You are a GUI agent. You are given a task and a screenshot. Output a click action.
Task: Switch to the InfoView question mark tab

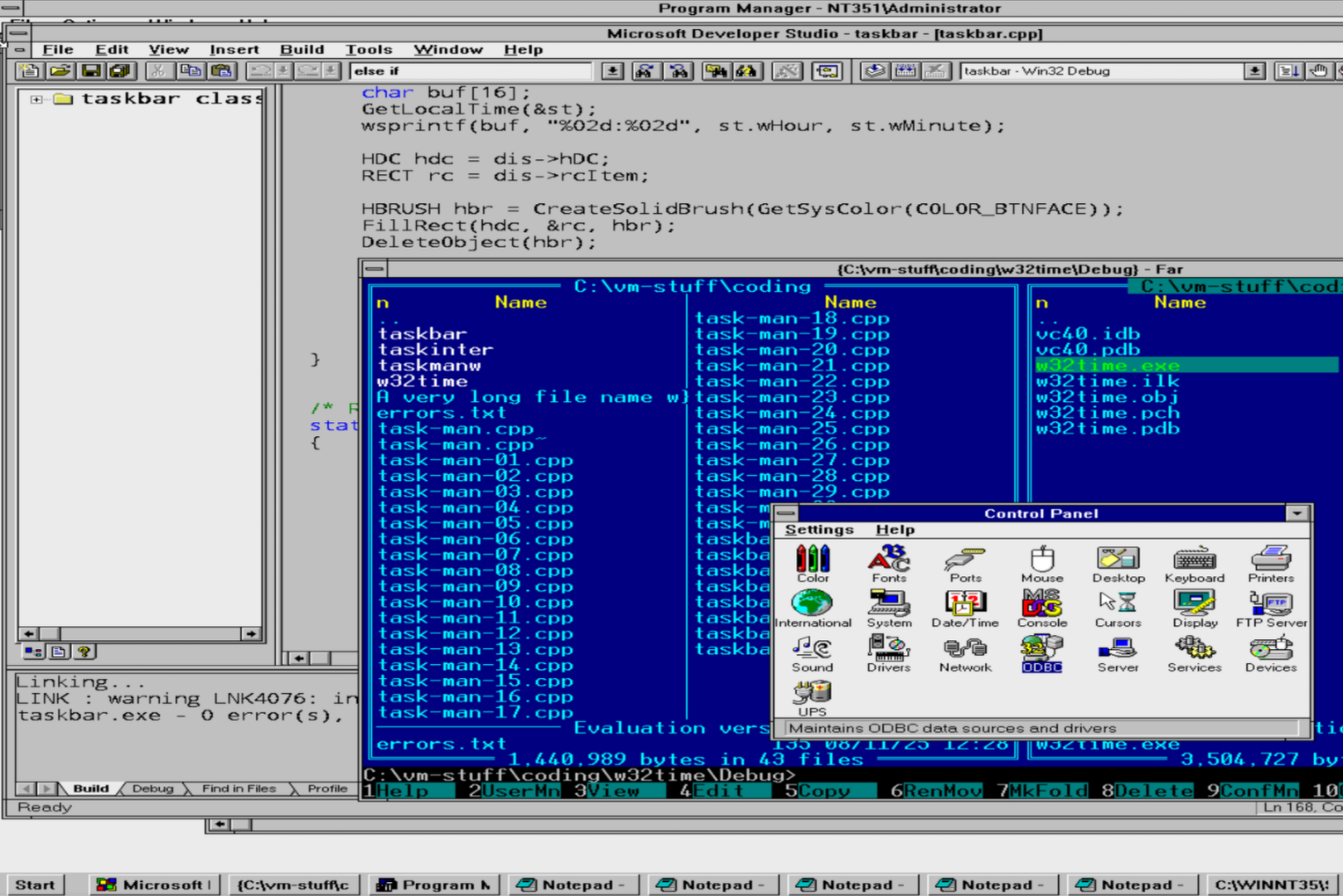84,652
